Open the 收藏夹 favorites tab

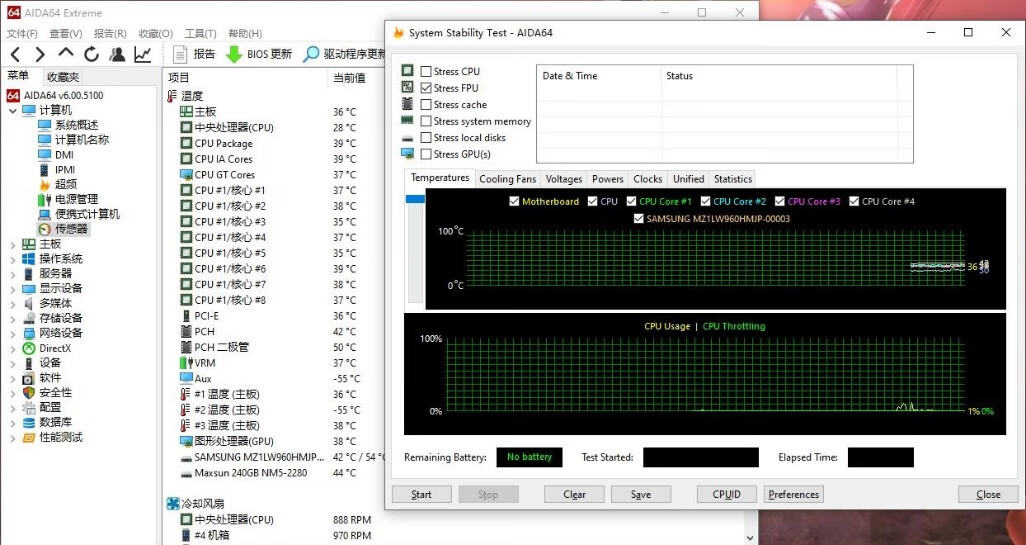[x=63, y=77]
